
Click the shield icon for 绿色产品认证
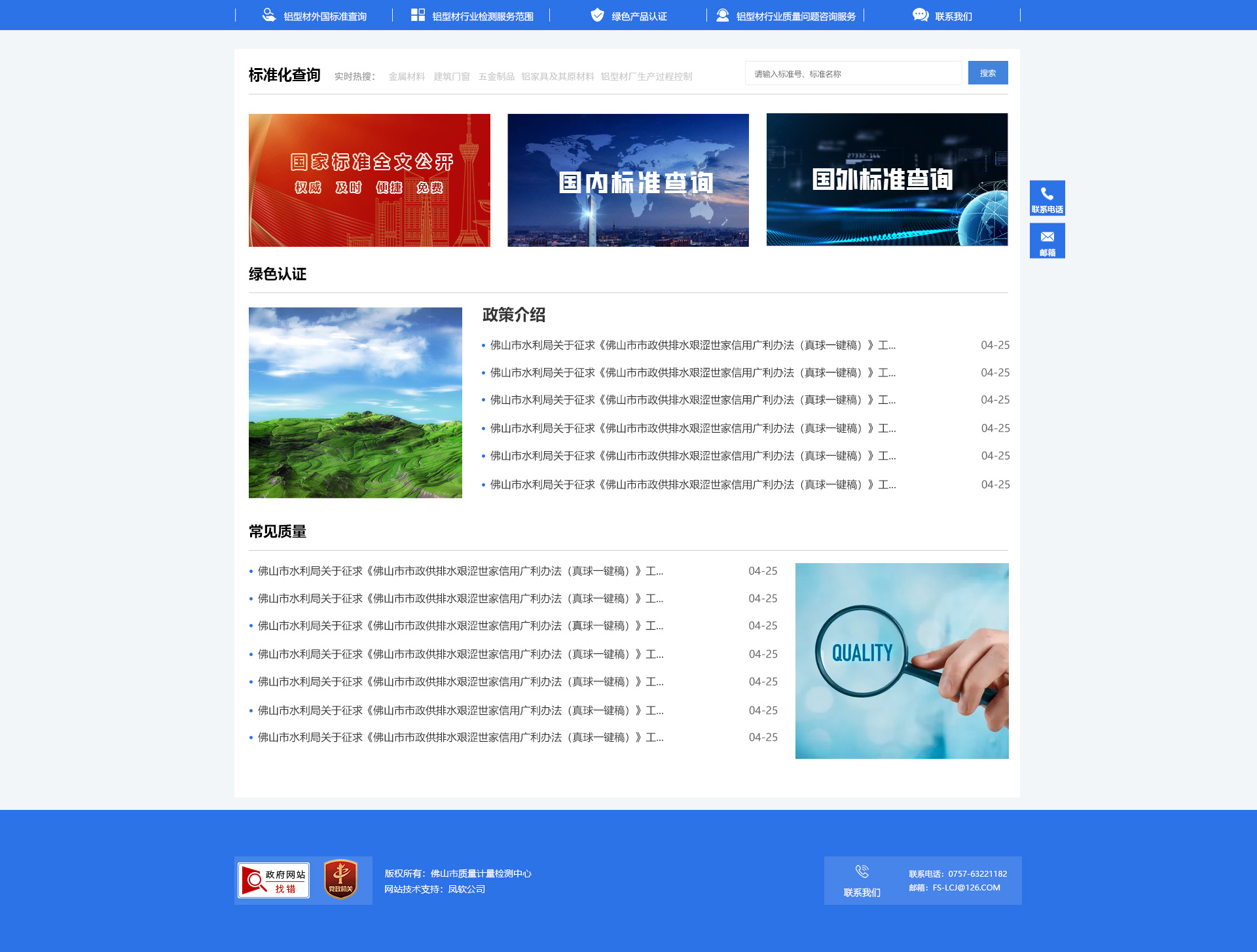597,15
